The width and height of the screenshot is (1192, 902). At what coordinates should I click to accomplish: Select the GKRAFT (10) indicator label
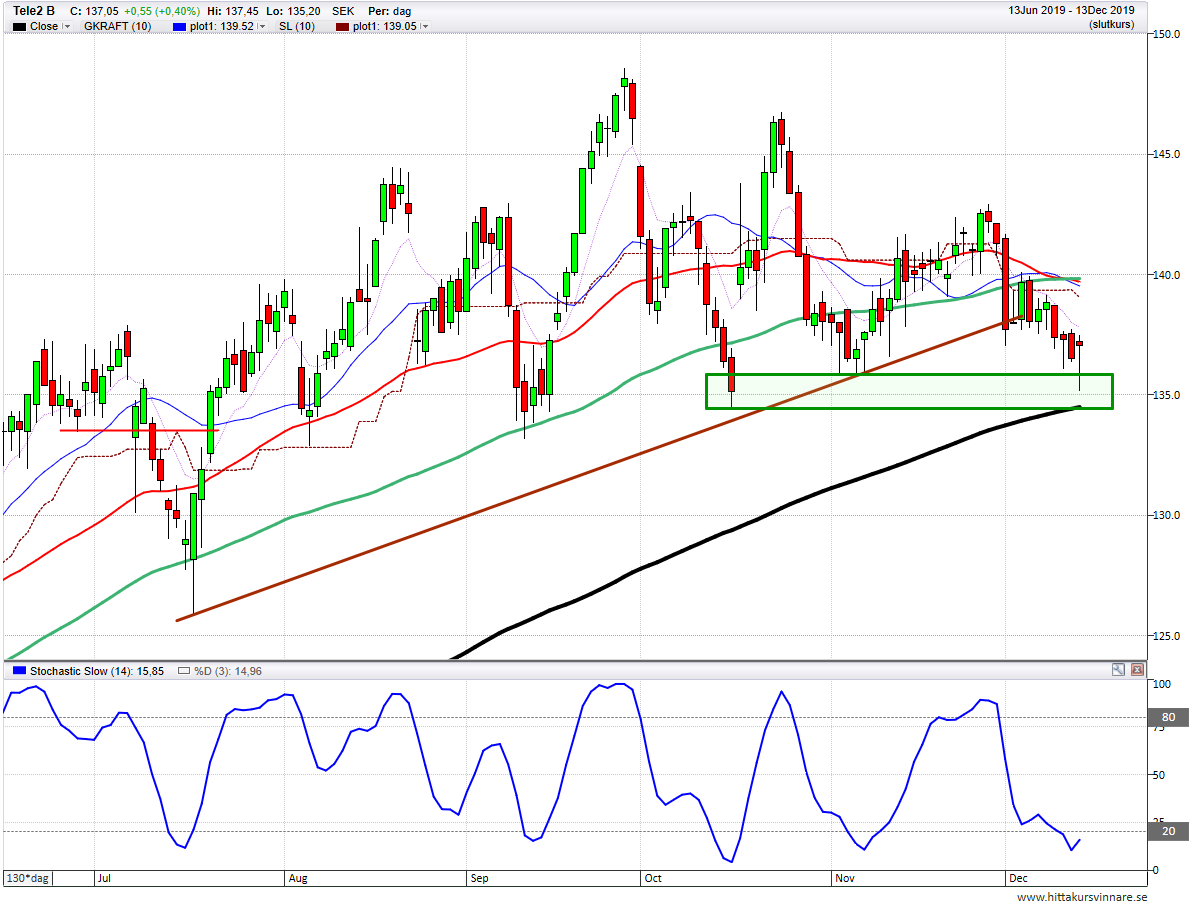click(117, 27)
